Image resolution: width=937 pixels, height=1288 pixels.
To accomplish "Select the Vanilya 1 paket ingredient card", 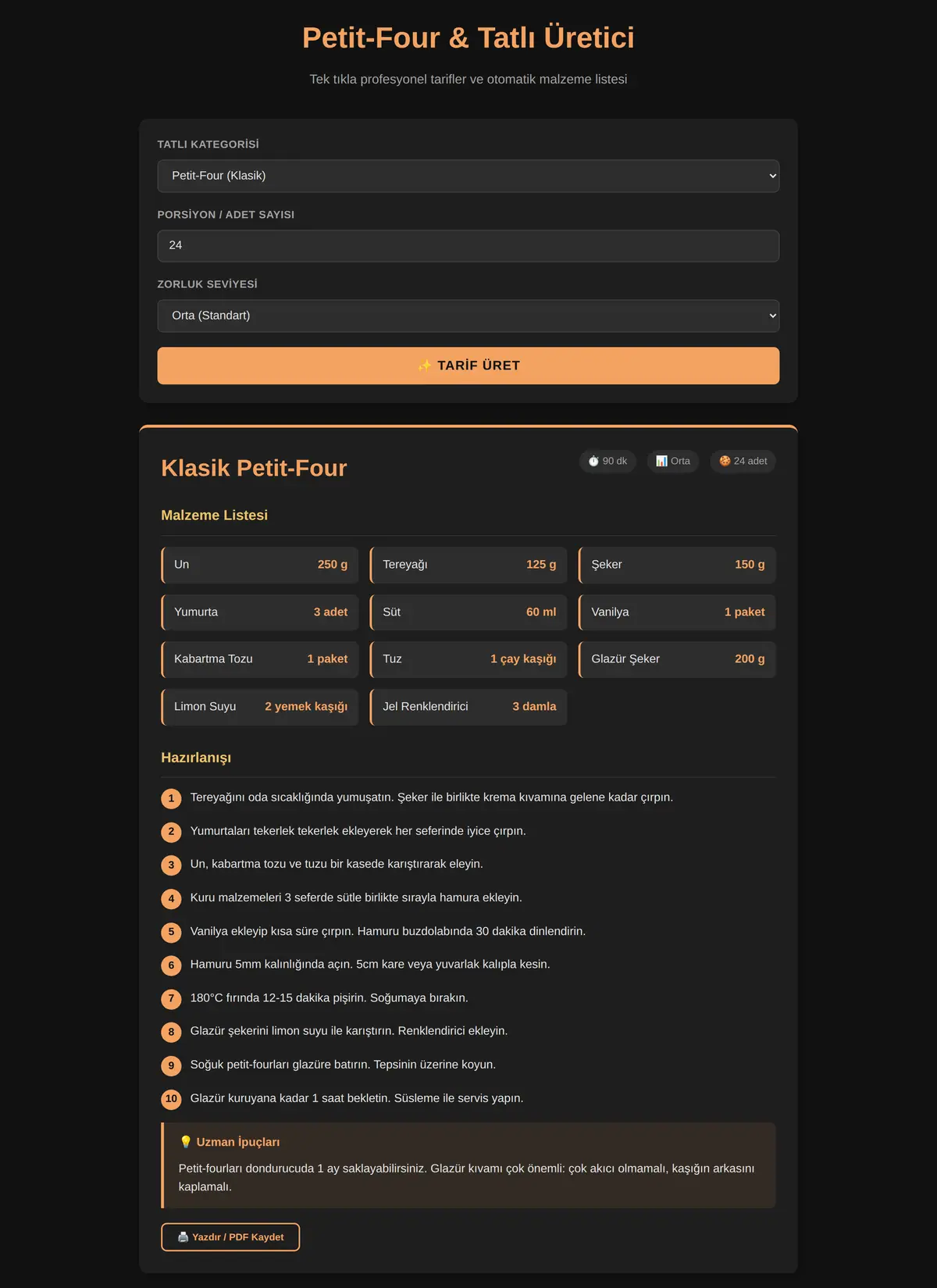I will tap(677, 612).
